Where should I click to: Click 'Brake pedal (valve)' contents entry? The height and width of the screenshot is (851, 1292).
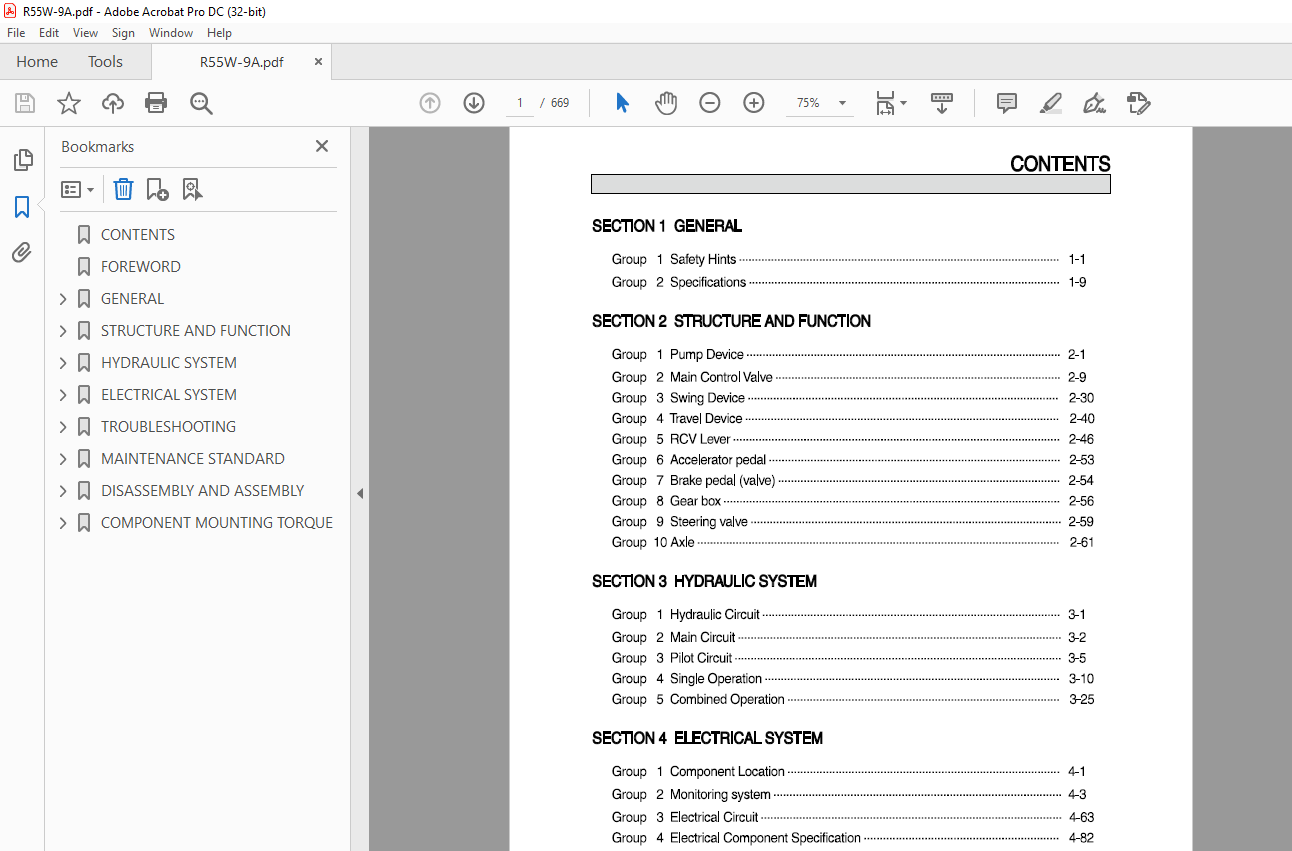[x=722, y=481]
